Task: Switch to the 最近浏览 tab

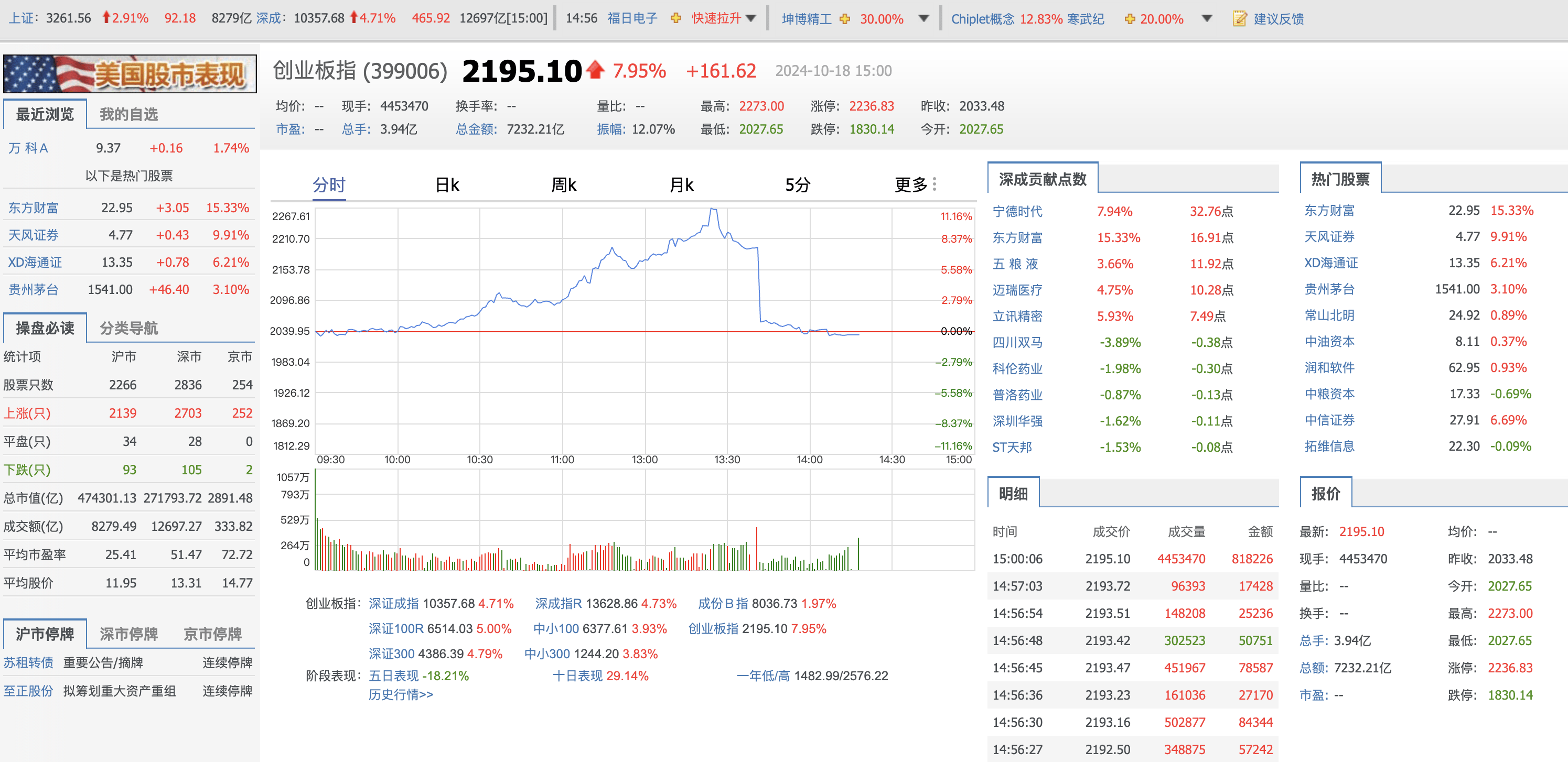Action: [45, 114]
